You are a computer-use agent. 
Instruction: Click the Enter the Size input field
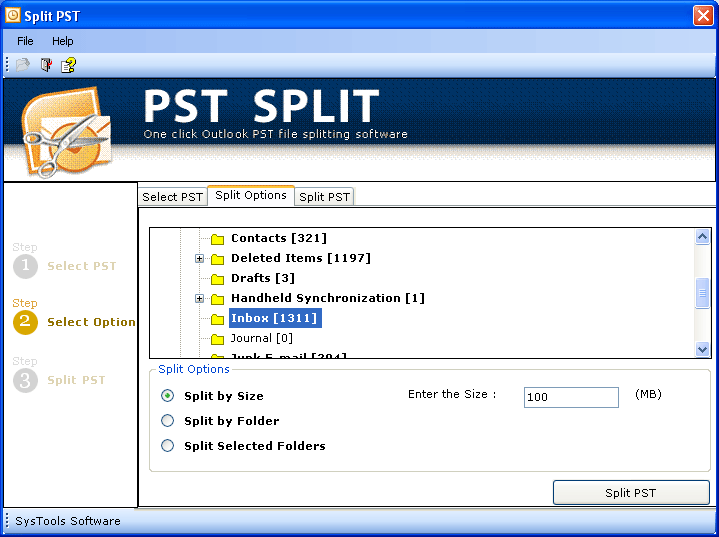point(571,397)
